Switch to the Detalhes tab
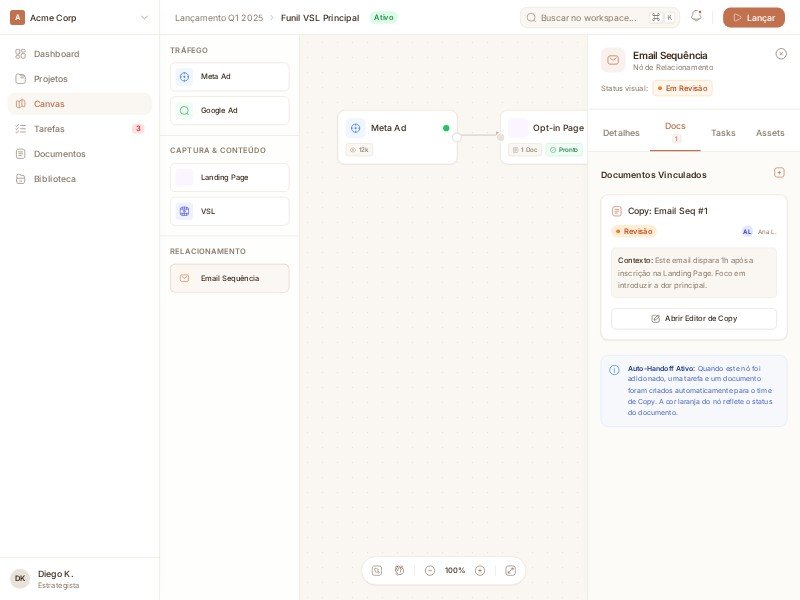Screen dimensions: 800x600 [621, 133]
